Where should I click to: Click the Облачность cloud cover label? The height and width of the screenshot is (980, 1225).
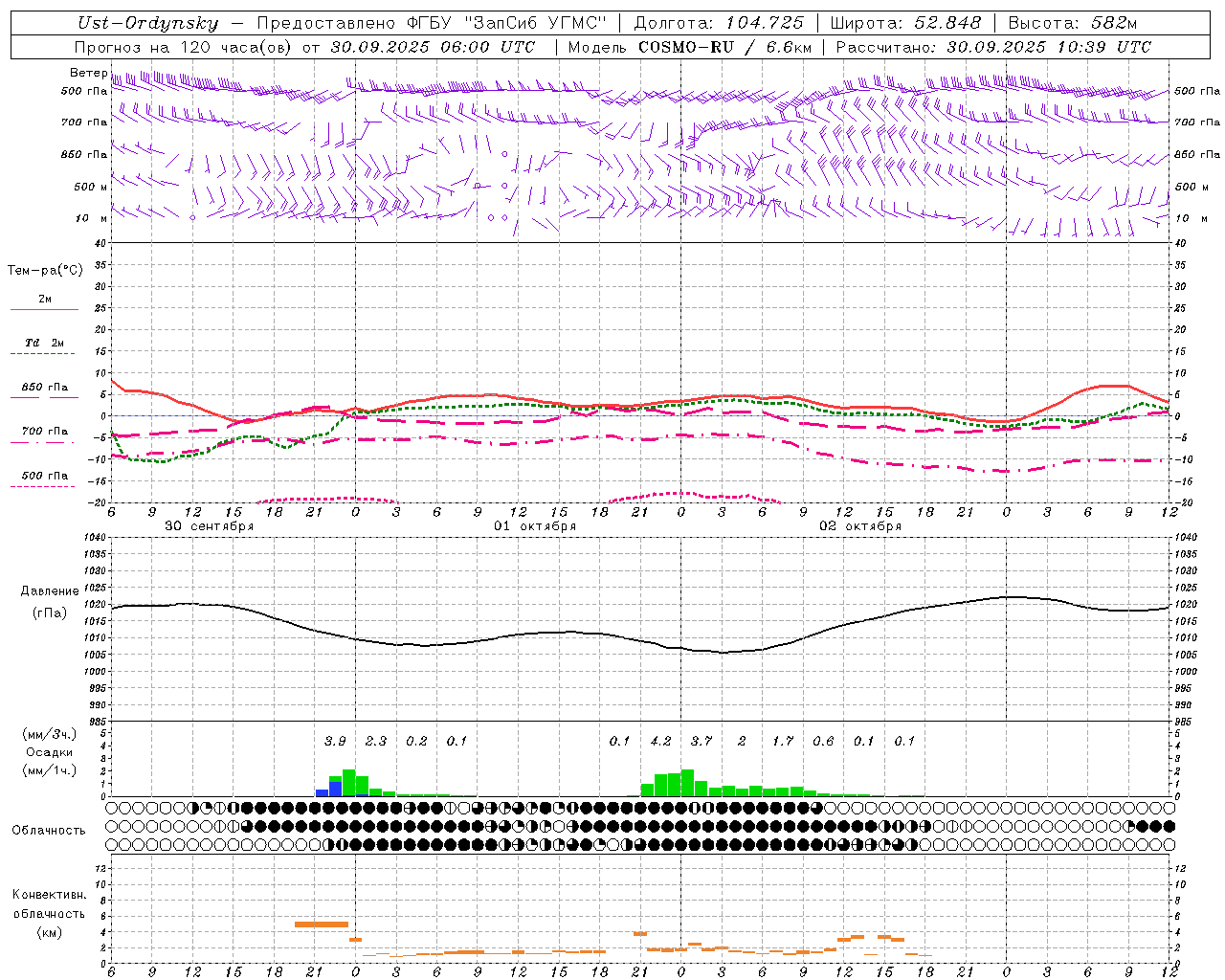click(49, 831)
